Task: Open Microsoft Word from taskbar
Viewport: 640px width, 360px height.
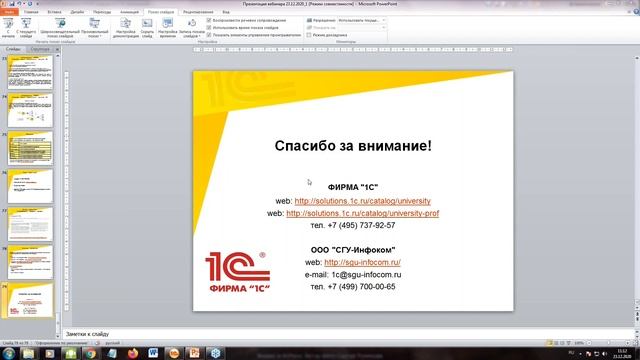Action: coord(153,353)
